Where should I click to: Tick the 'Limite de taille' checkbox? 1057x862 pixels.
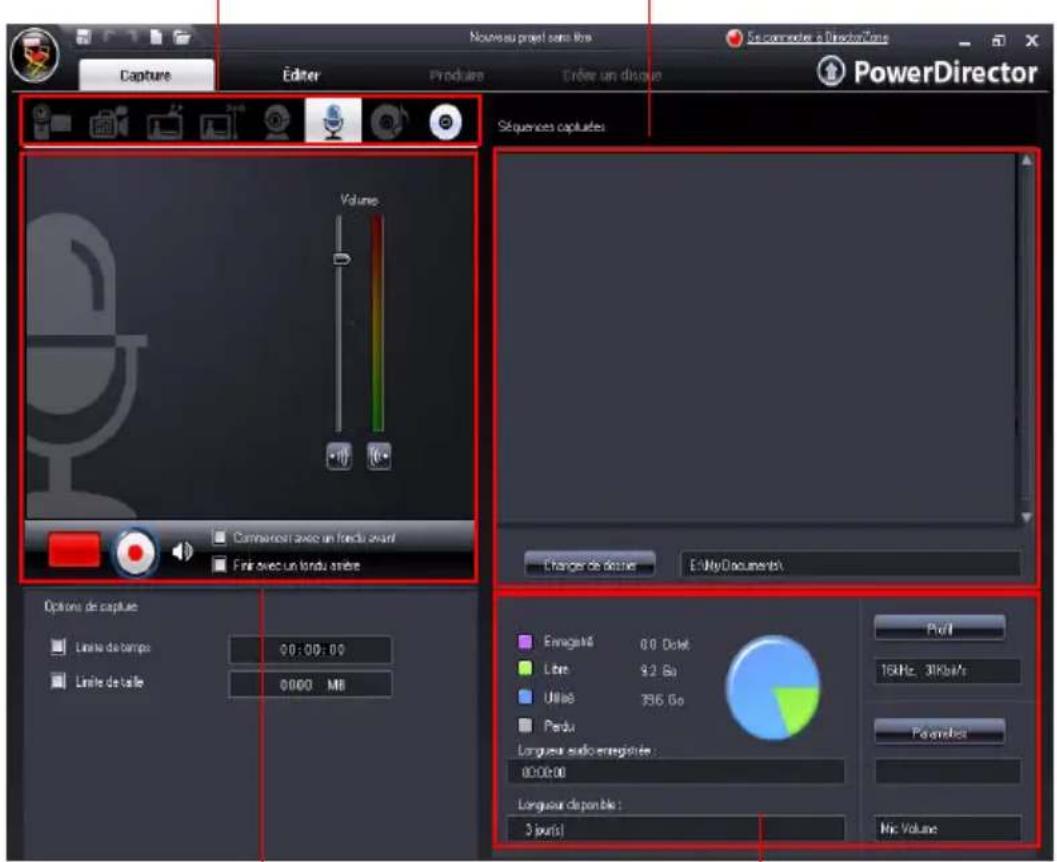point(59,681)
